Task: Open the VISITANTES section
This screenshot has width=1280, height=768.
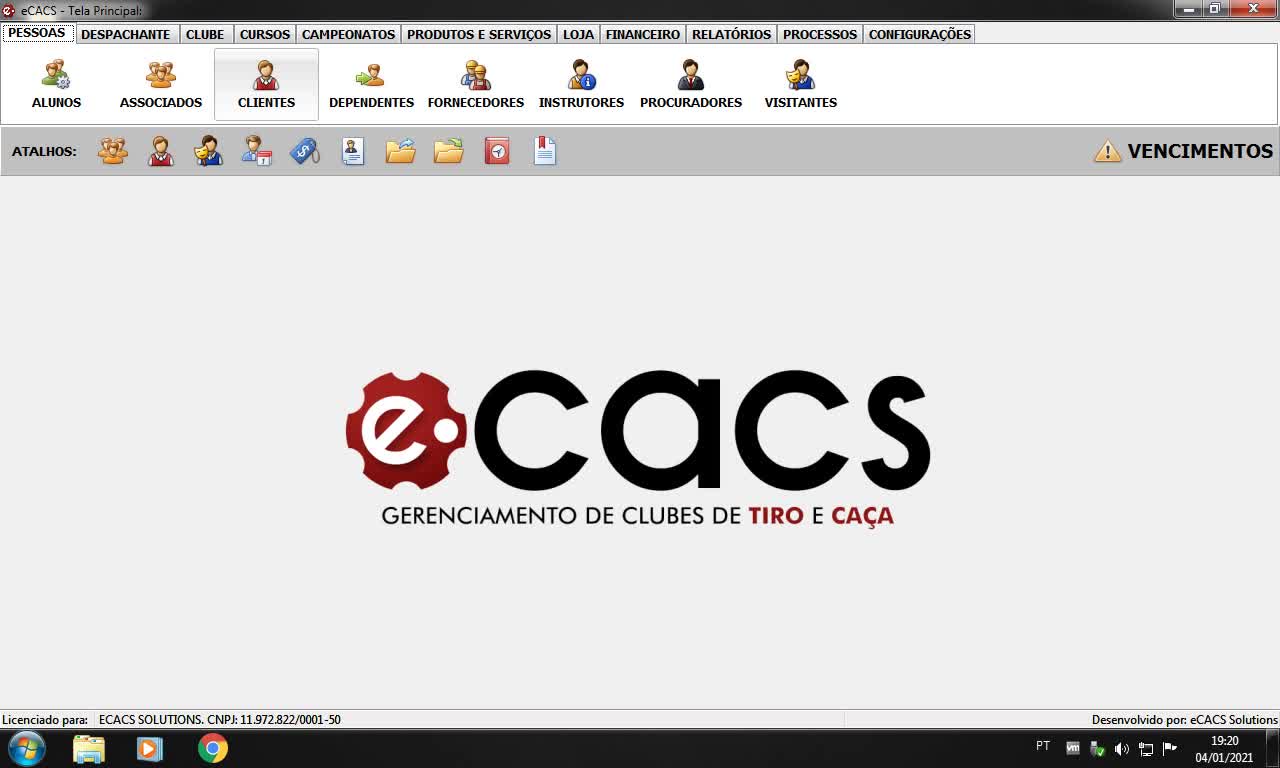Action: [801, 85]
